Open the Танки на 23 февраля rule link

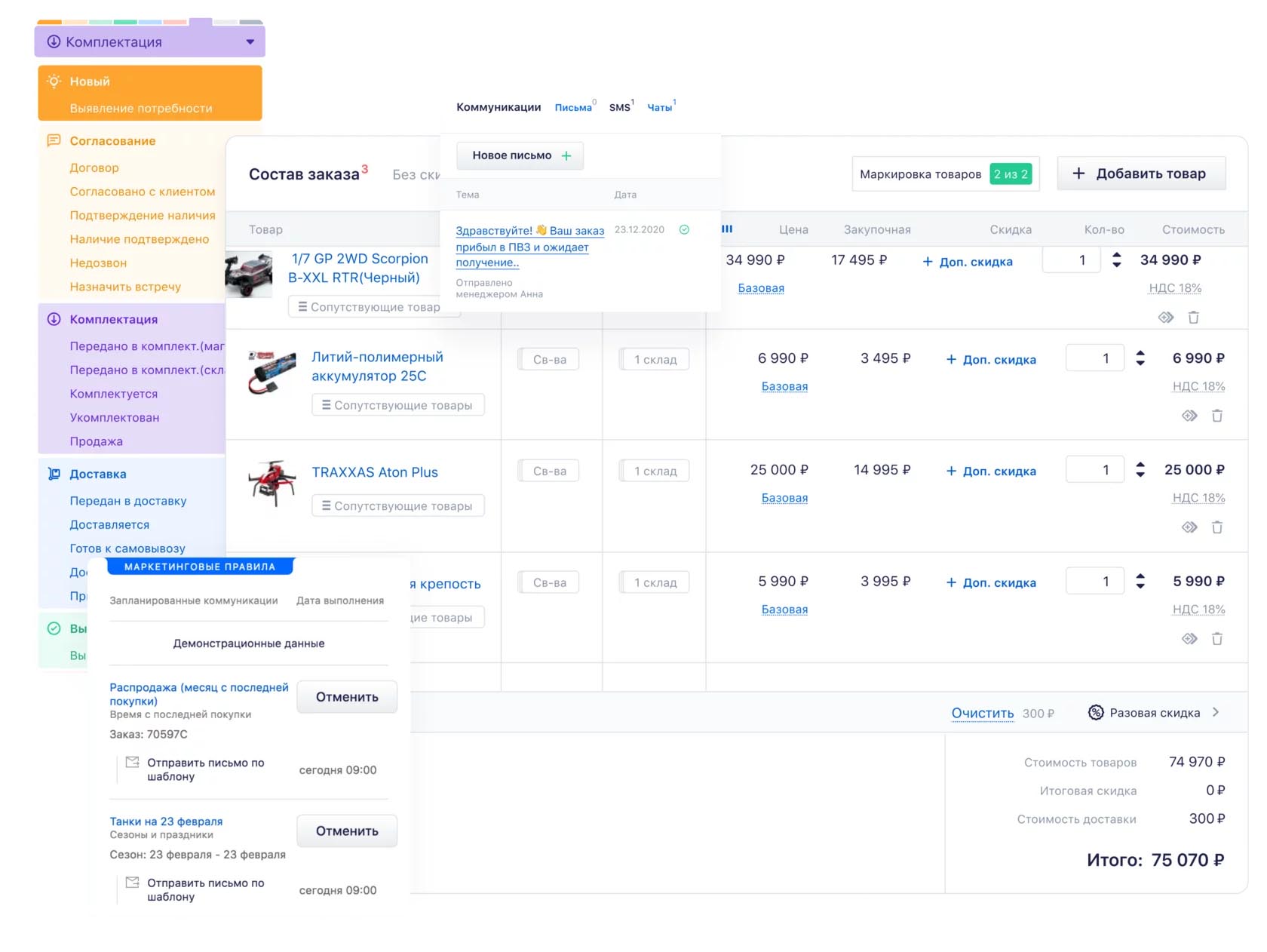click(x=166, y=821)
